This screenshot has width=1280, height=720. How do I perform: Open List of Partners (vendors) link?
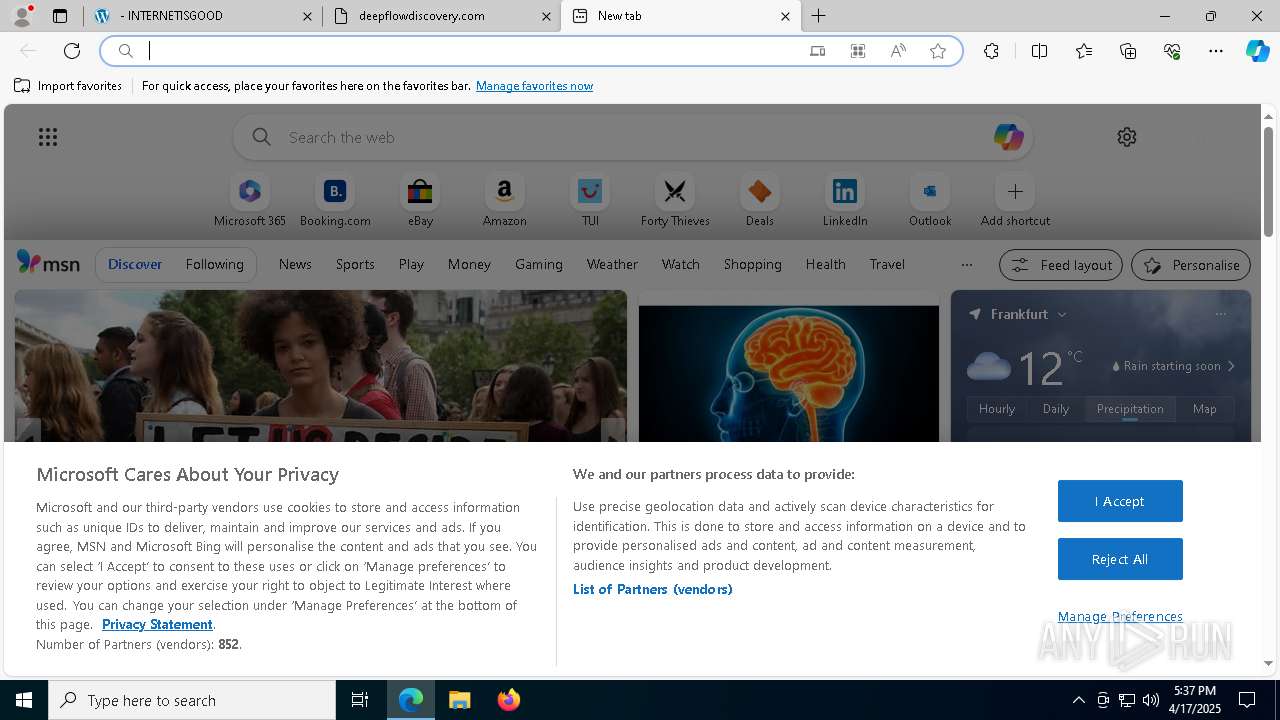pos(652,589)
